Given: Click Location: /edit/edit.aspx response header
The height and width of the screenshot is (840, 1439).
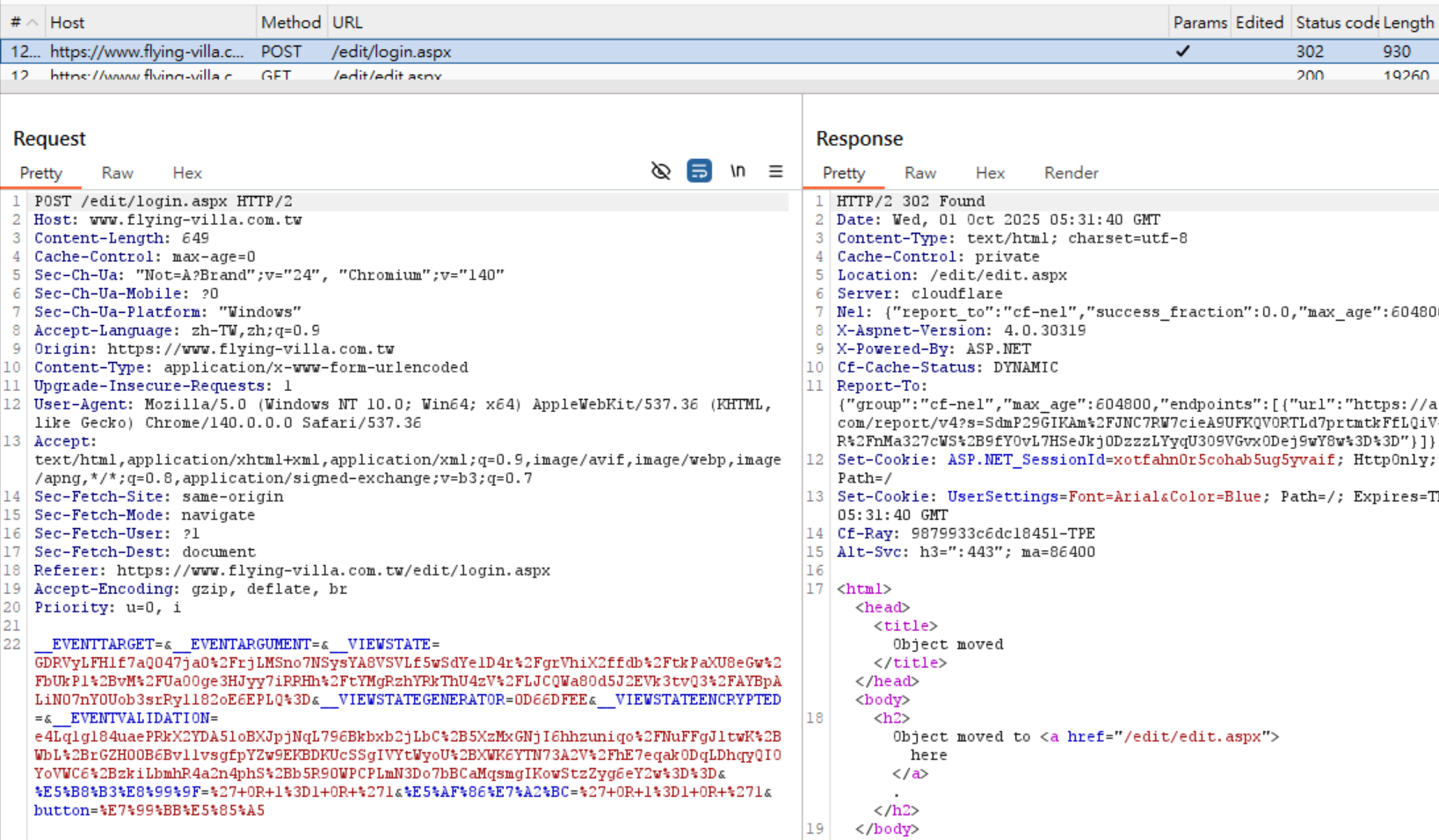Looking at the screenshot, I should pyautogui.click(x=952, y=275).
